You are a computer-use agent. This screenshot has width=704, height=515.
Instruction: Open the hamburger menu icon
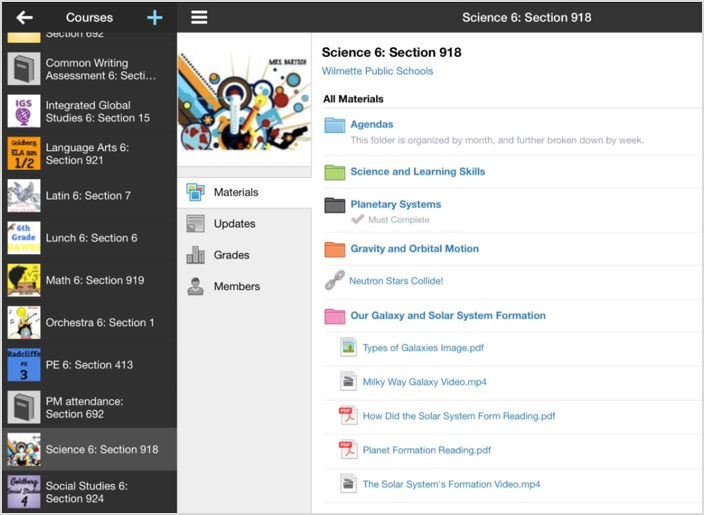[x=199, y=17]
